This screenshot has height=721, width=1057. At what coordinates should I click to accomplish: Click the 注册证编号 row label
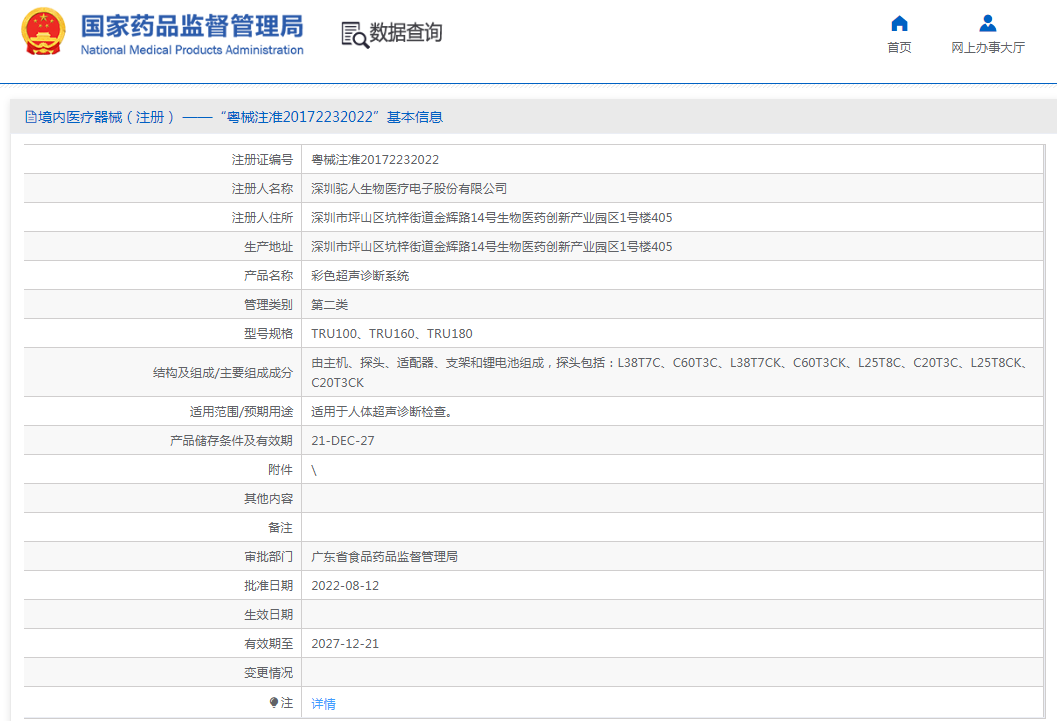point(262,160)
